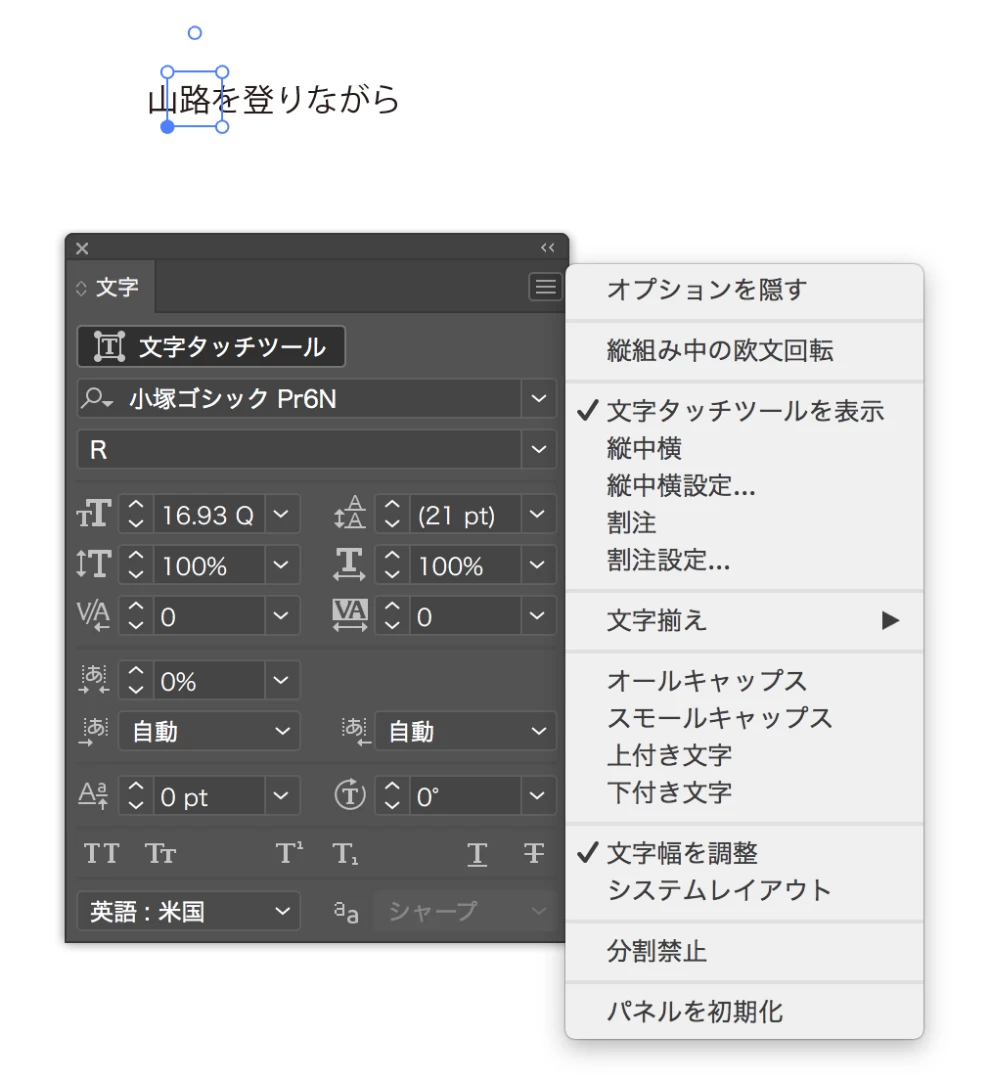Viewport: 988px width, 1080px height.
Task: Toggle the Strikethrough button
Action: [534, 853]
